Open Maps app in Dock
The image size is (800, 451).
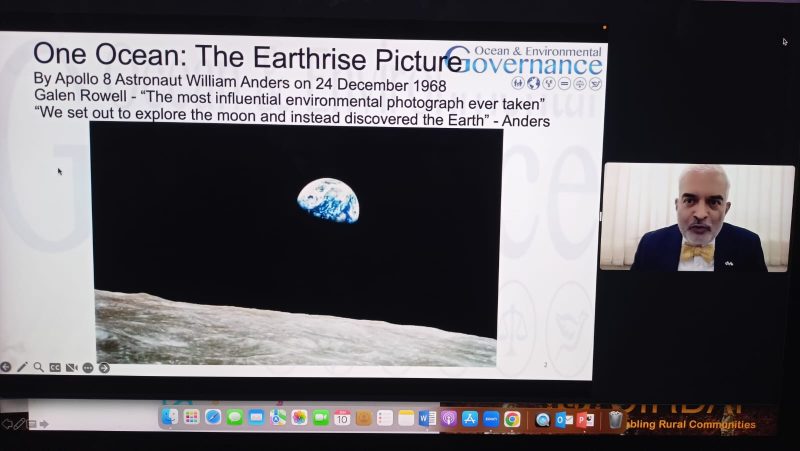278,418
